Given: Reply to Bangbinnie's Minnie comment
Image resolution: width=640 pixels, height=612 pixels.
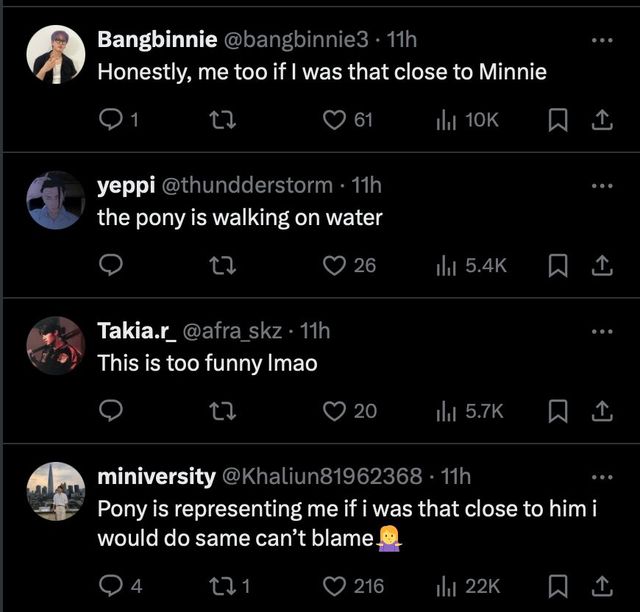Looking at the screenshot, I should coord(111,120).
